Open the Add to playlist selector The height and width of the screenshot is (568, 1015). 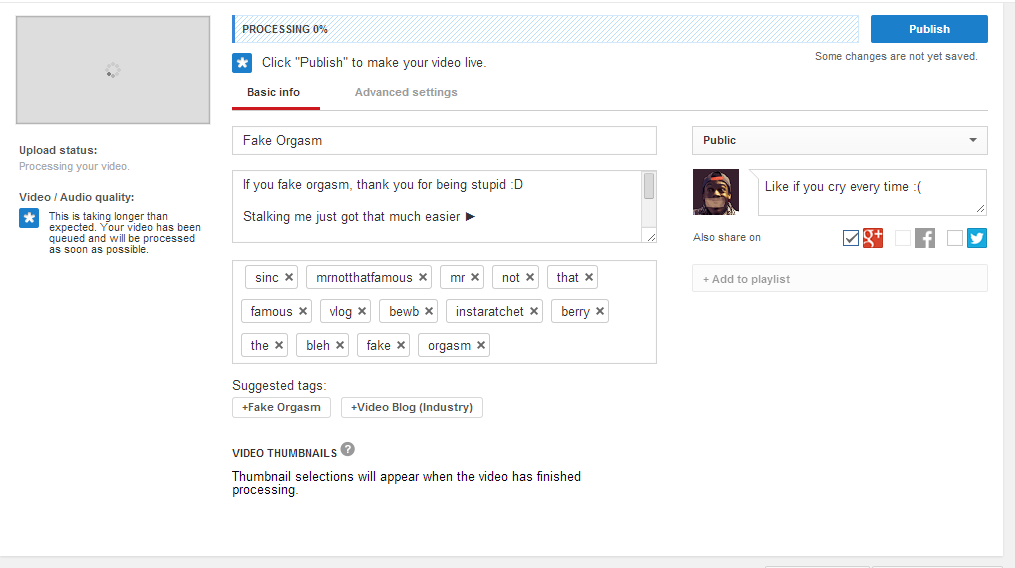click(x=840, y=279)
